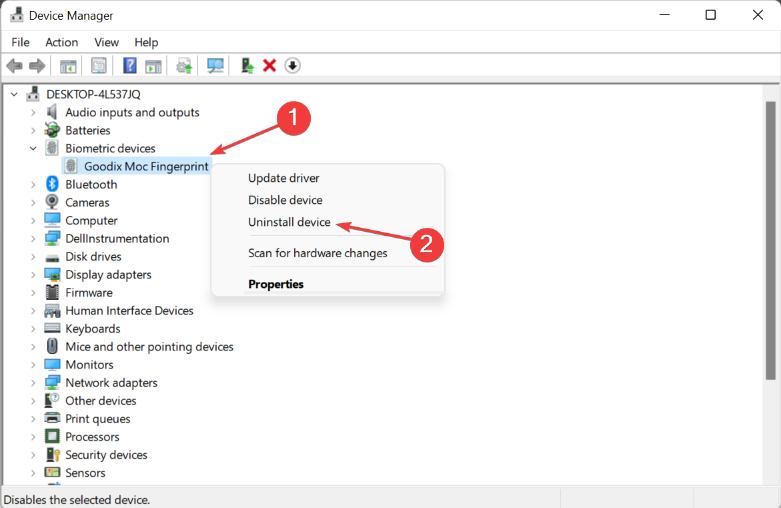
Task: Click the Cameras webcam icon
Action: tap(52, 202)
